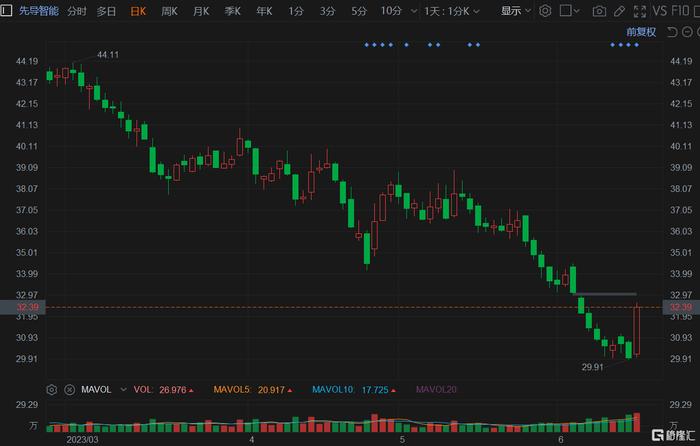
Task: Open MAVOL indicator type dropdown arrow
Action: [123, 390]
